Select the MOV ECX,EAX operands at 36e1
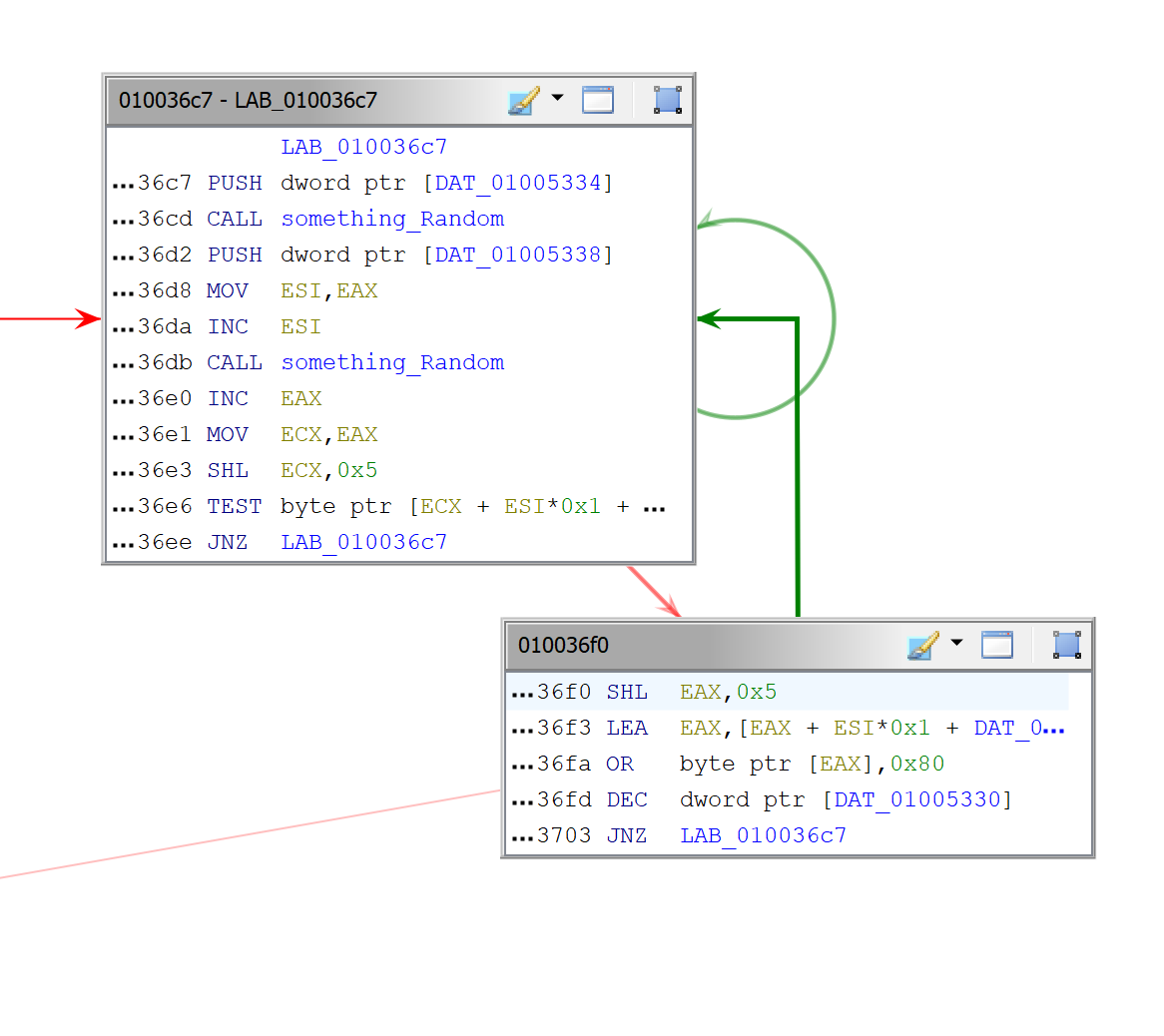 (328, 434)
